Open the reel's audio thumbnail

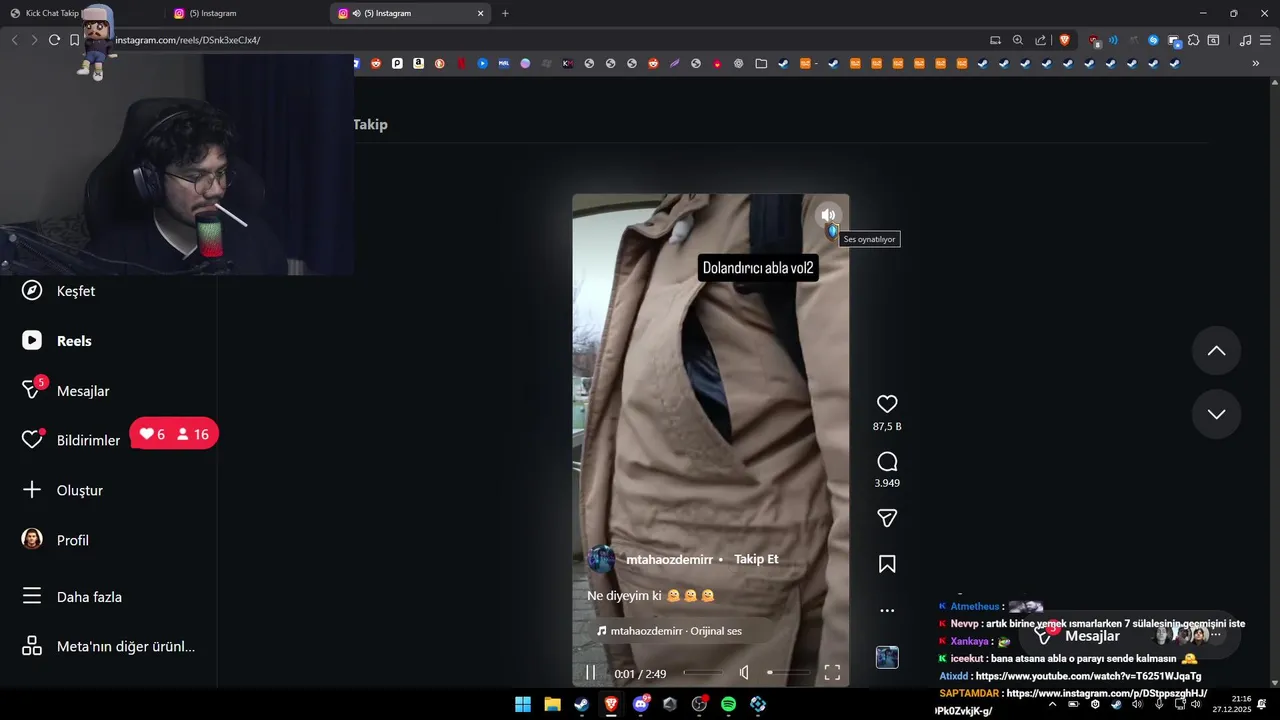click(887, 657)
